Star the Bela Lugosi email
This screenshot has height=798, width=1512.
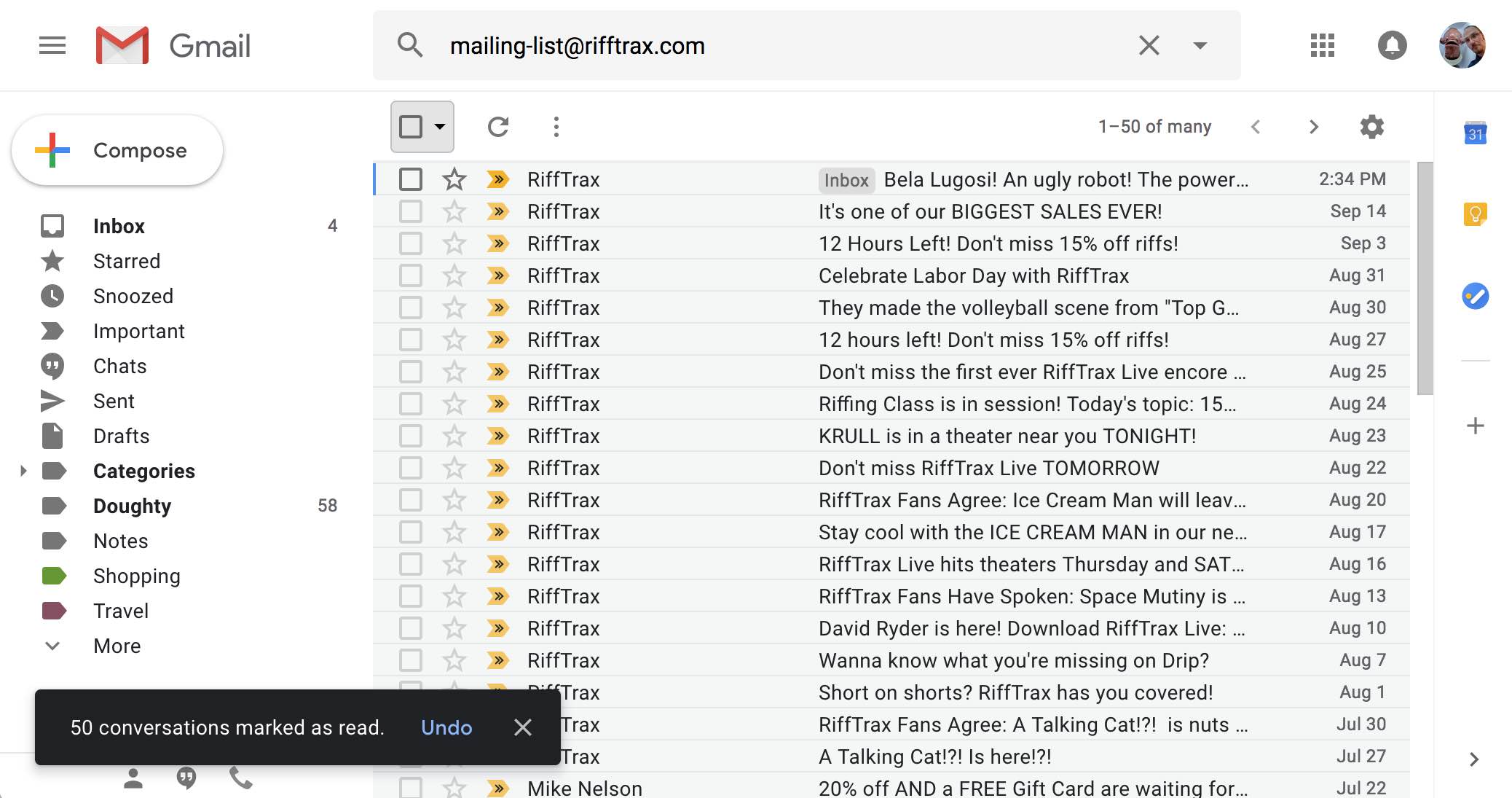tap(454, 179)
